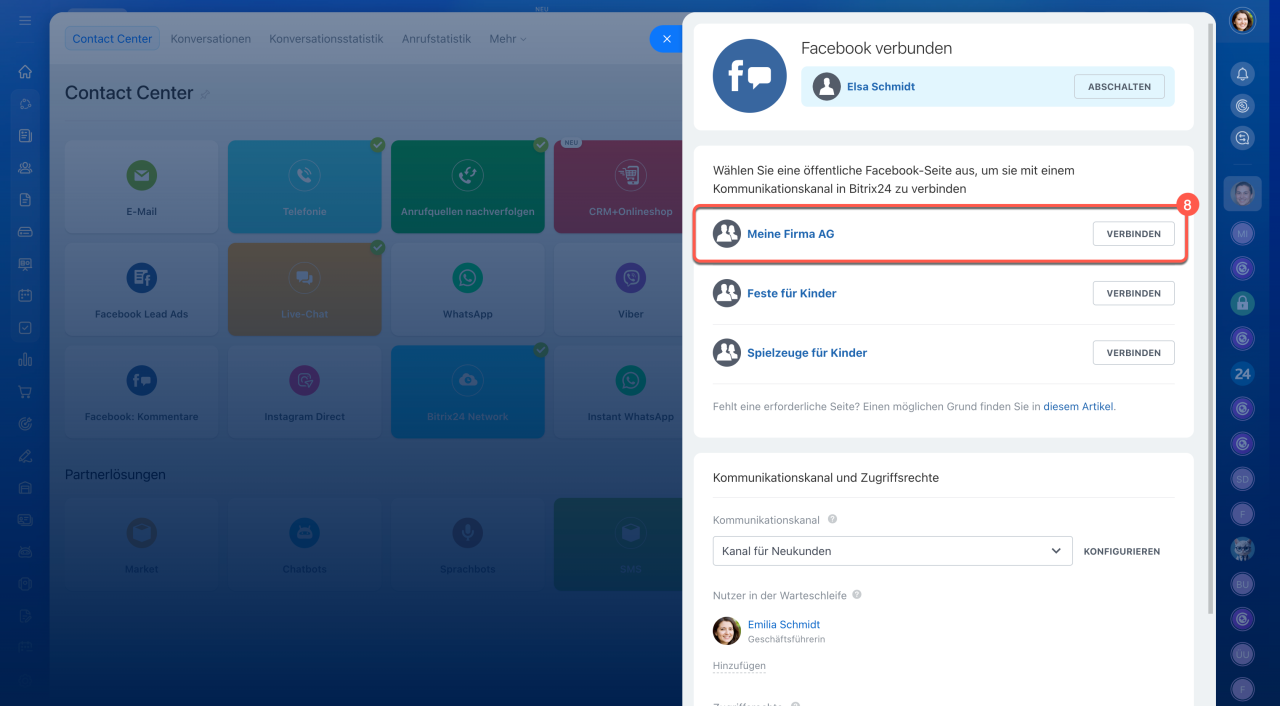This screenshot has width=1280, height=706.
Task: Click the home icon in left sidebar
Action: coord(25,72)
